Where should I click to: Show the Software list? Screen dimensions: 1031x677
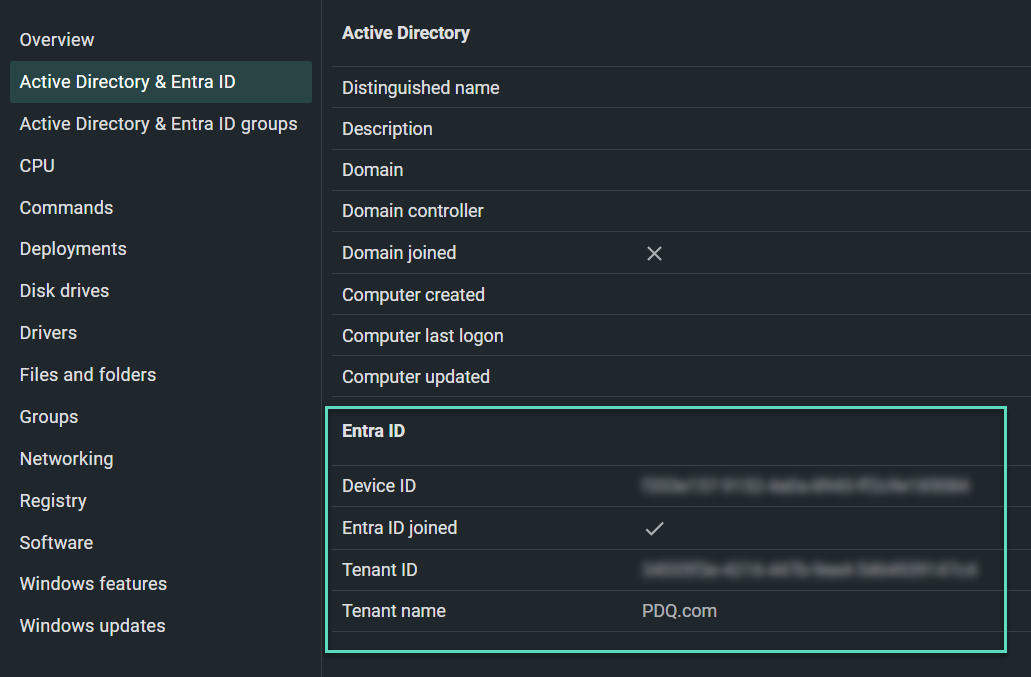[57, 543]
